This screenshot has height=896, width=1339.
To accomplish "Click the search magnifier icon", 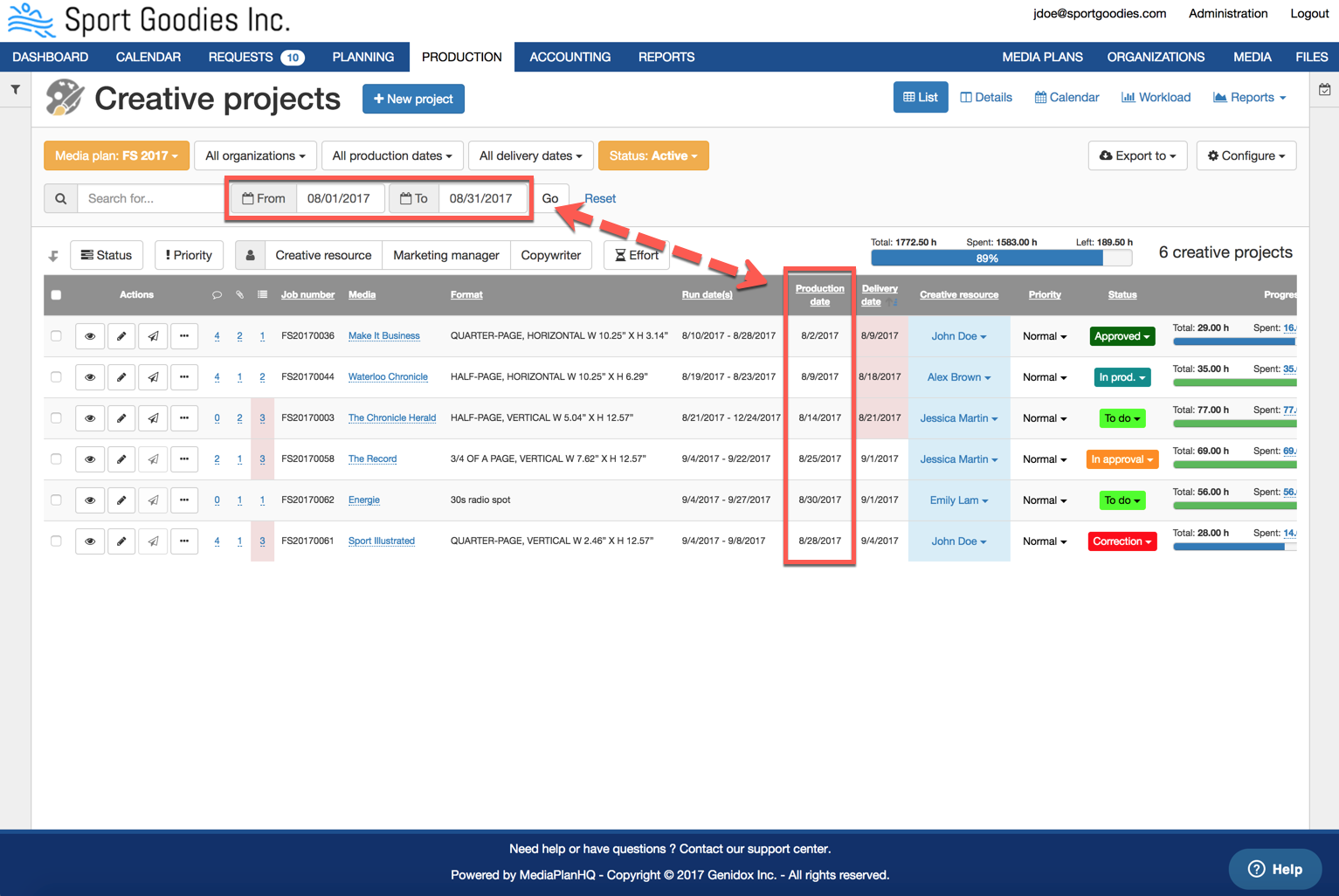I will (61, 199).
